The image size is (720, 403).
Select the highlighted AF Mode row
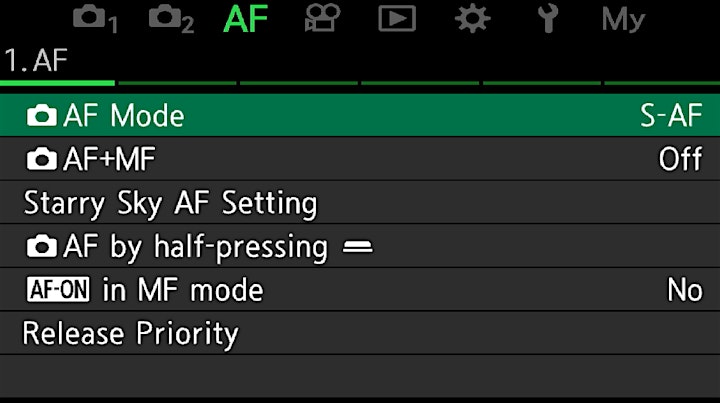[x=360, y=115]
